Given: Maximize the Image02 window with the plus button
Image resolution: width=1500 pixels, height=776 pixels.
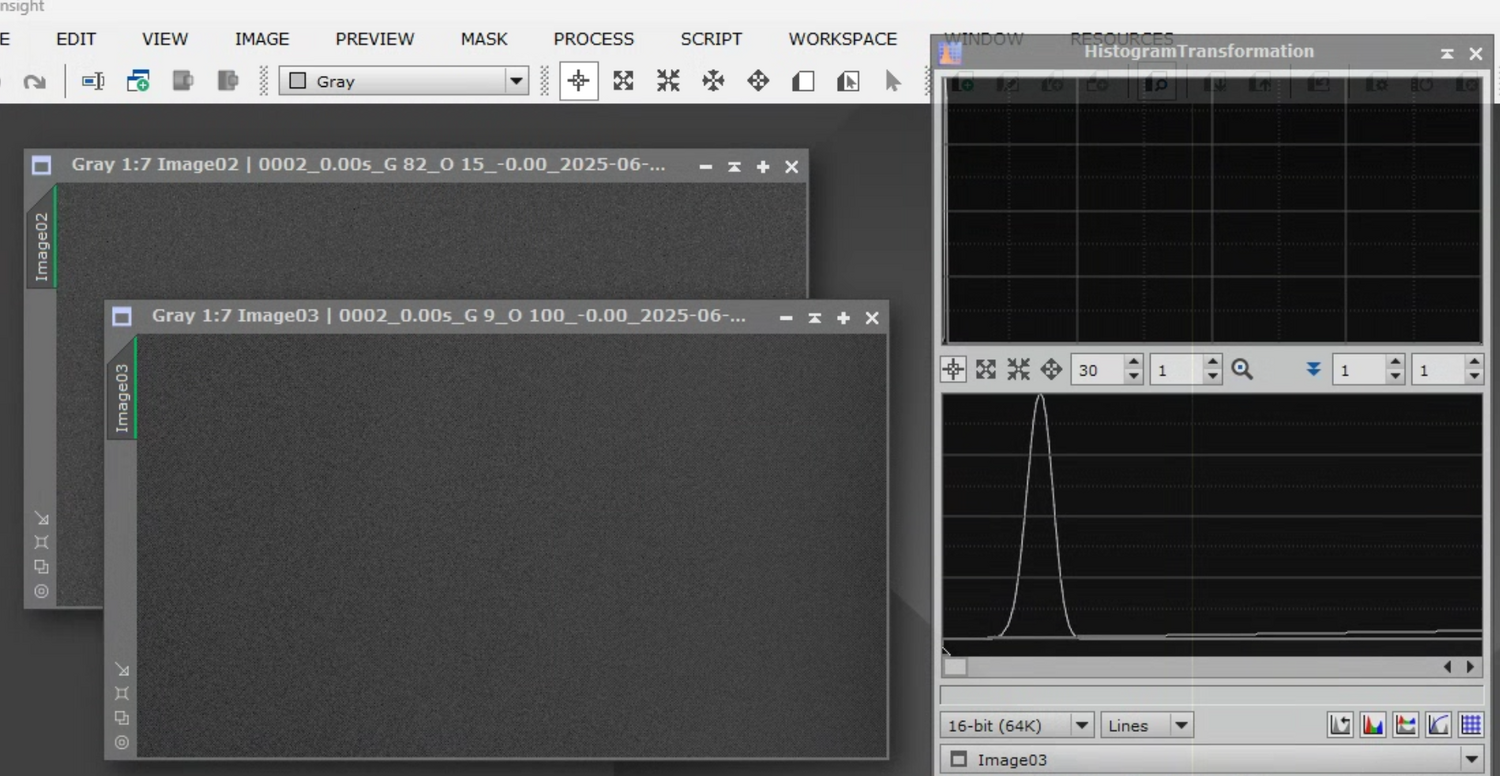Looking at the screenshot, I should click(763, 167).
